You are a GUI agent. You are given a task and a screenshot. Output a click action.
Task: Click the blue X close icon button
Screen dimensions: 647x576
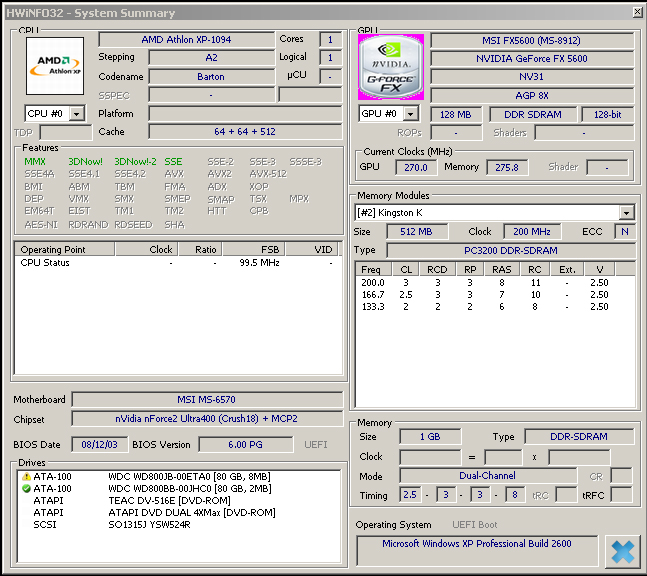point(622,552)
